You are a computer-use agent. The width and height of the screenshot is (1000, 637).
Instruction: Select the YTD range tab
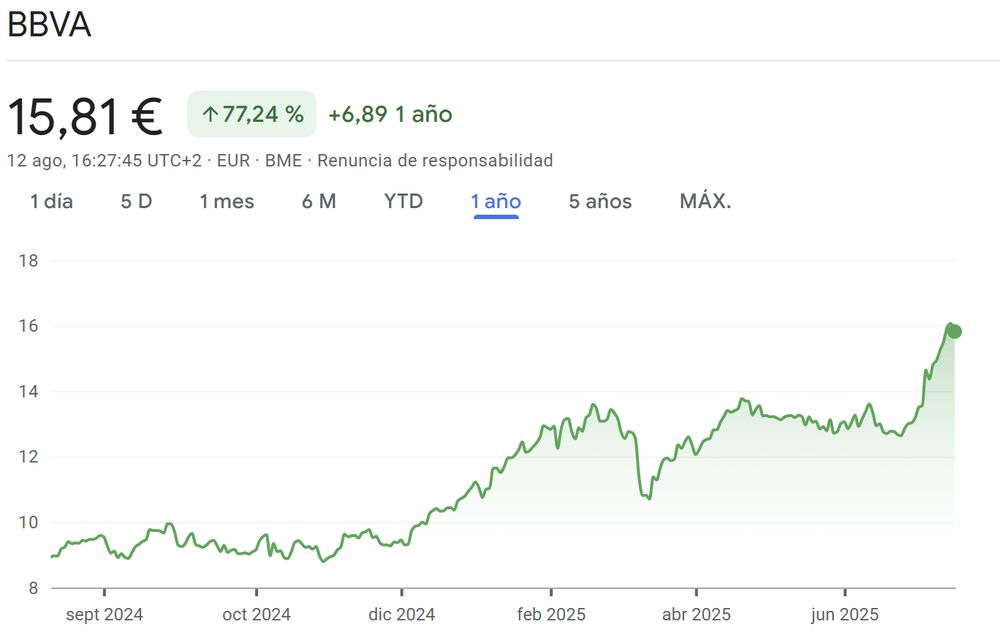tap(404, 201)
